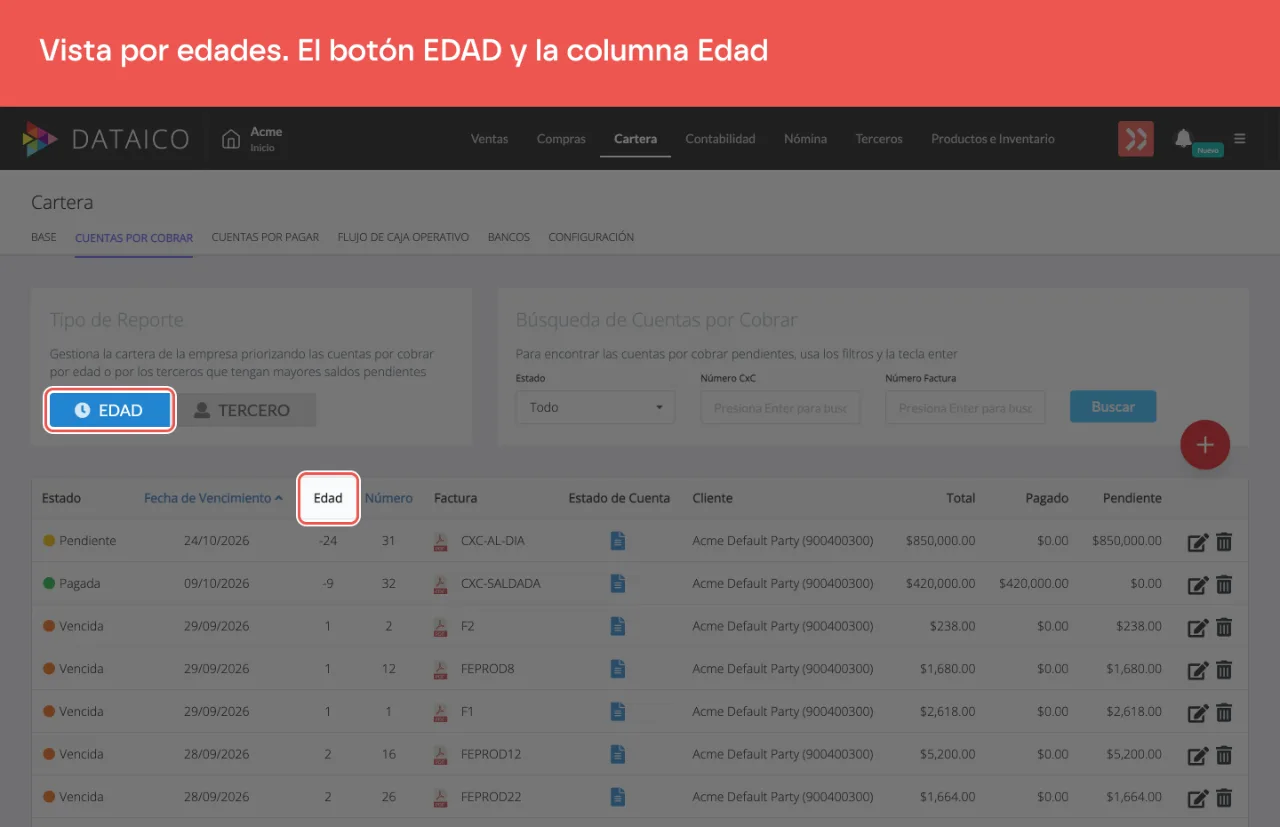Viewport: 1280px width, 827px height.
Task: Open PDF icon for CXC-AL-DIA invoice
Action: point(440,541)
